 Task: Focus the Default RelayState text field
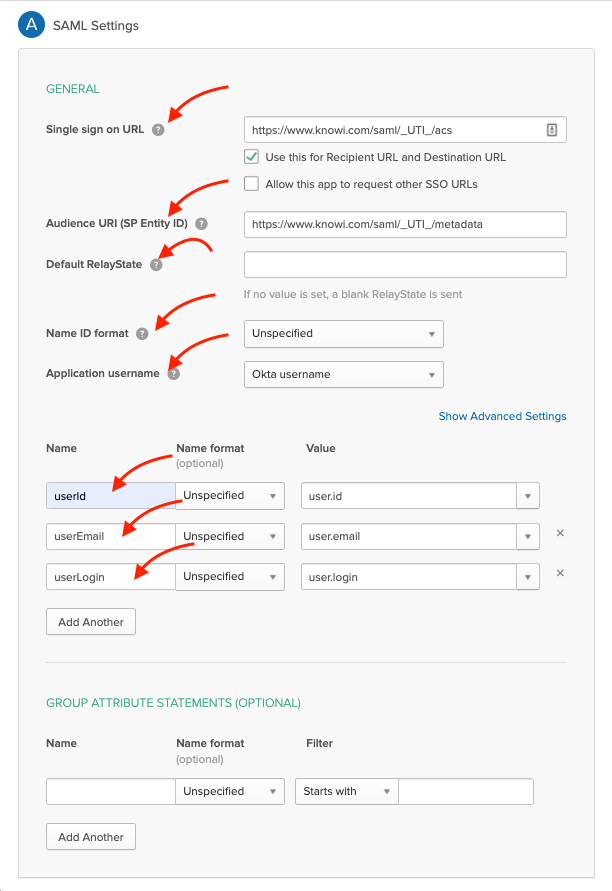pyautogui.click(x=405, y=265)
